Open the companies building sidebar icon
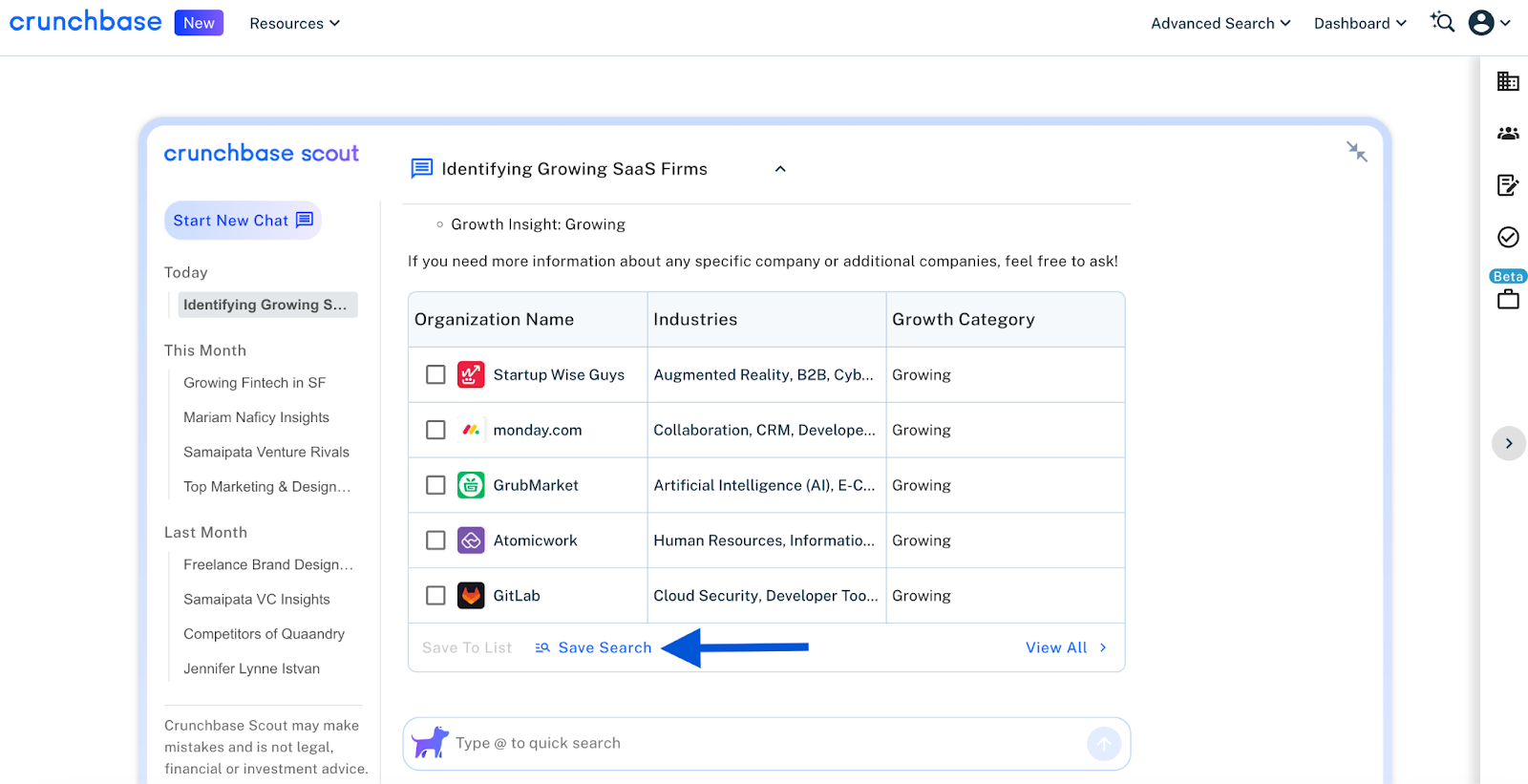This screenshot has width=1528, height=784. [1508, 81]
